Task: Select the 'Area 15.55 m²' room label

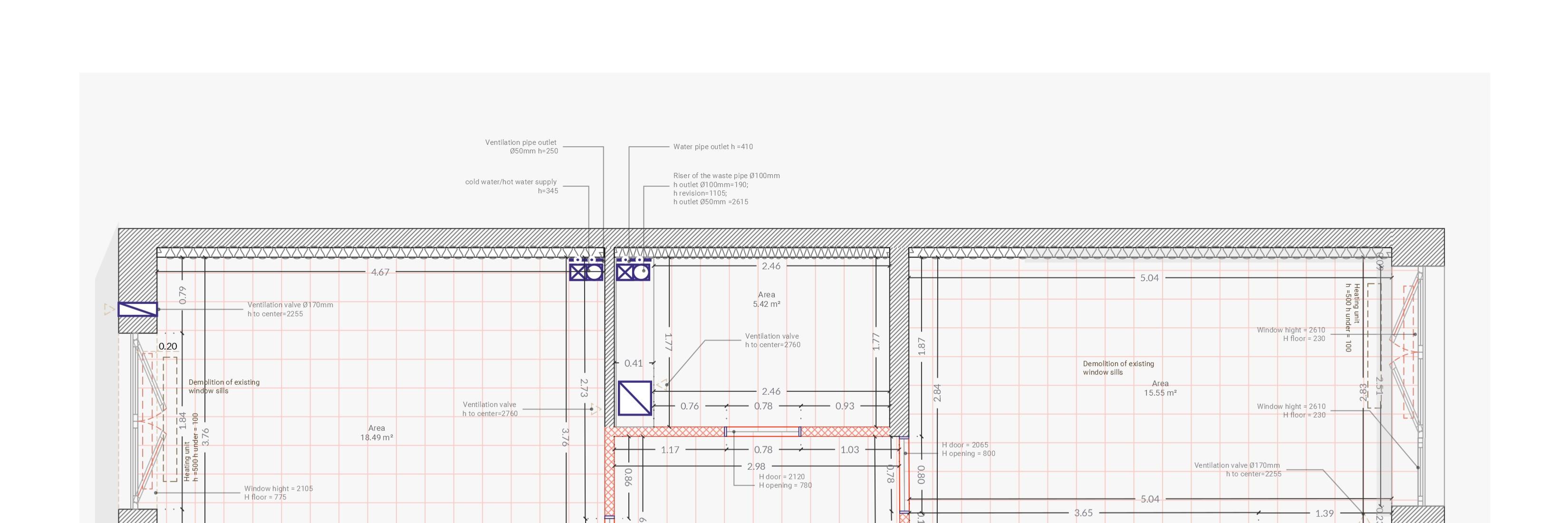Action: tap(1160, 388)
